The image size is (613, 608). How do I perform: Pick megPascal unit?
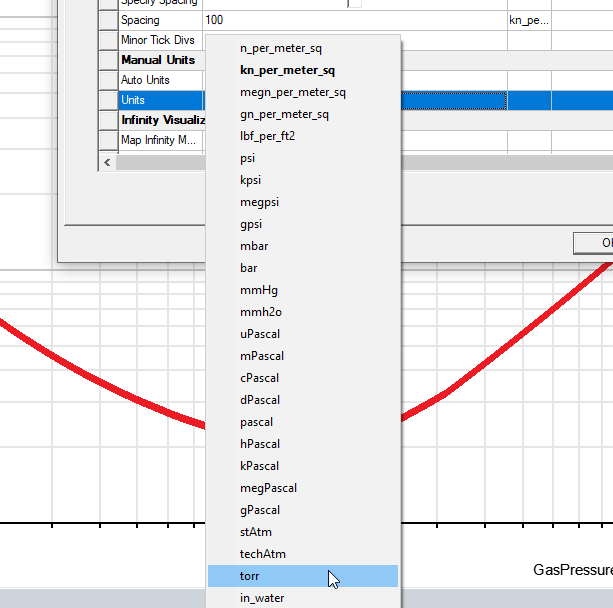coord(303,488)
